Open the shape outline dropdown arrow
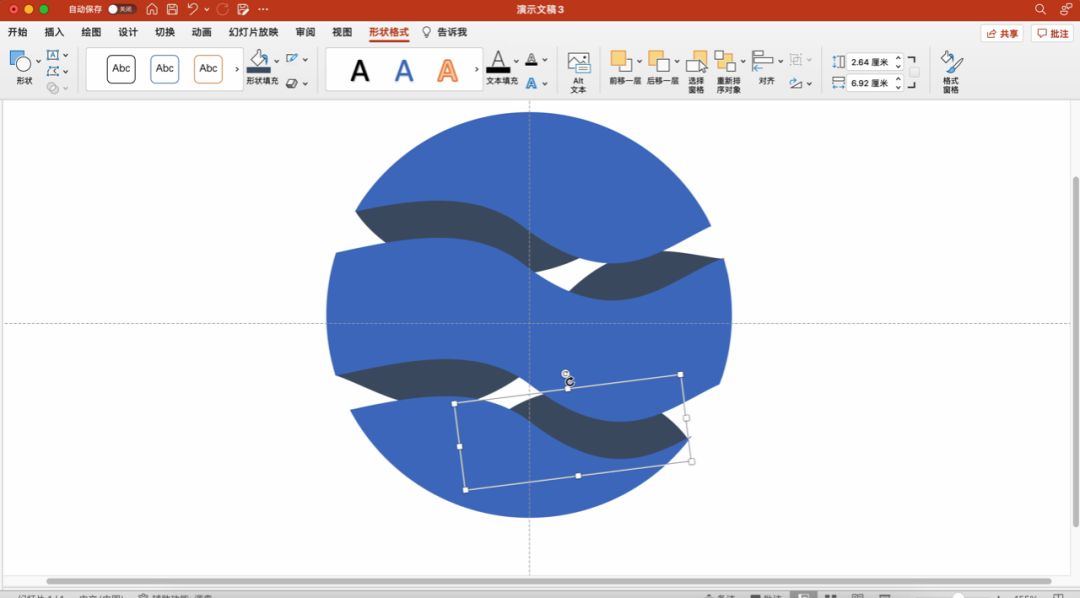 [x=305, y=59]
